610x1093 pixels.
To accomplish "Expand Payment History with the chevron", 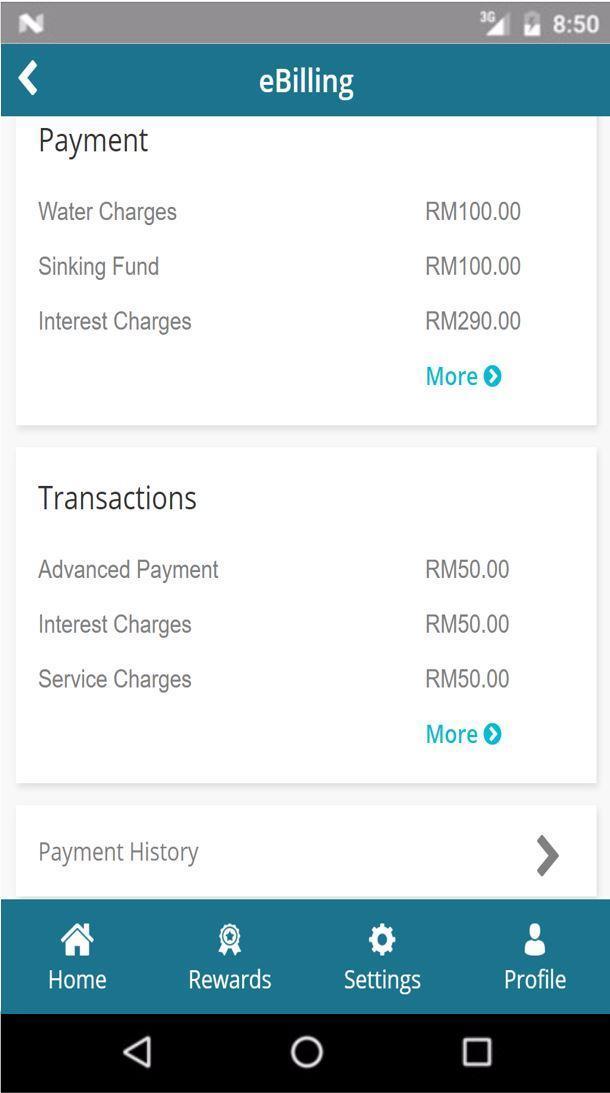I will [x=547, y=855].
